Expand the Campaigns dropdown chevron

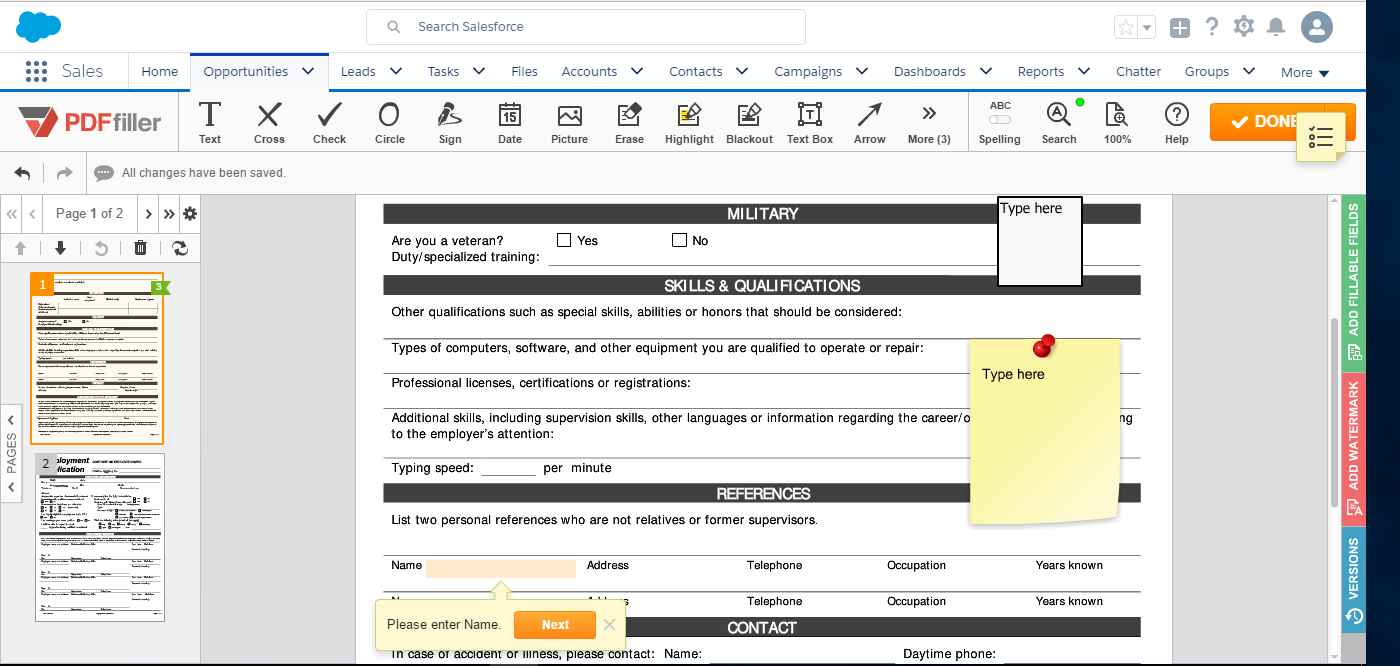862,71
